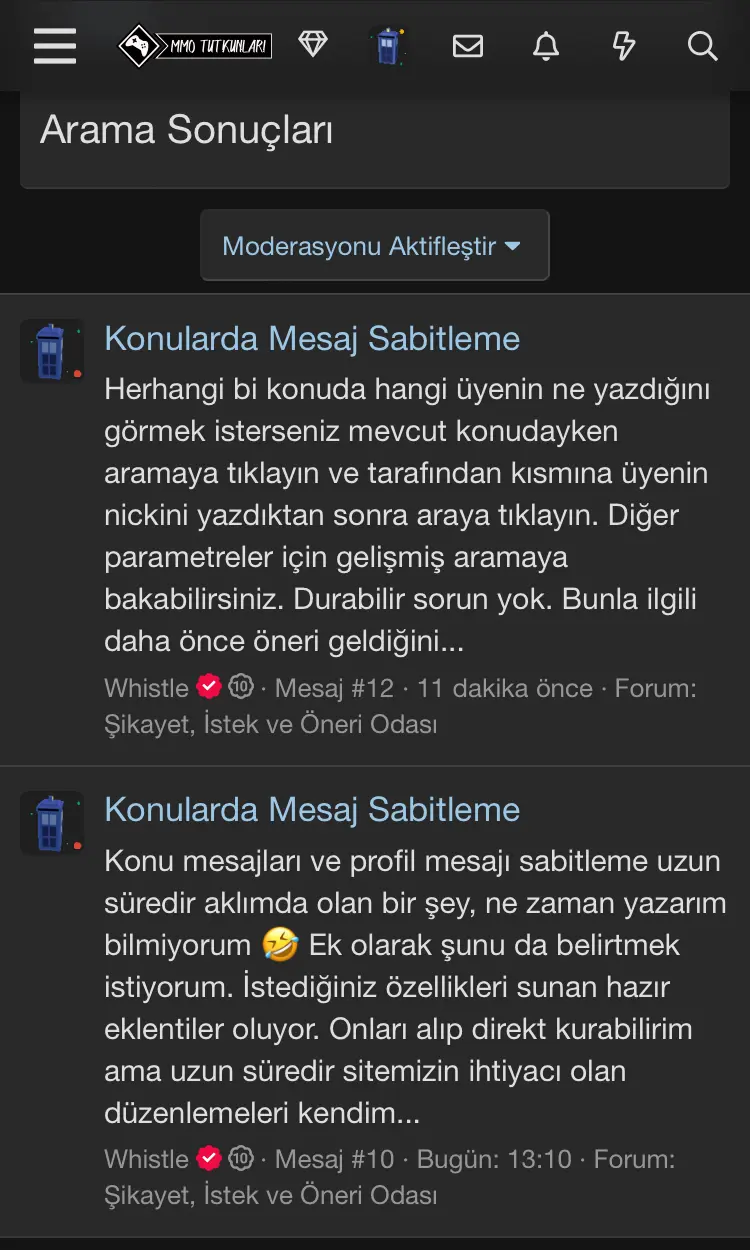Open the notifications bell

(x=546, y=46)
